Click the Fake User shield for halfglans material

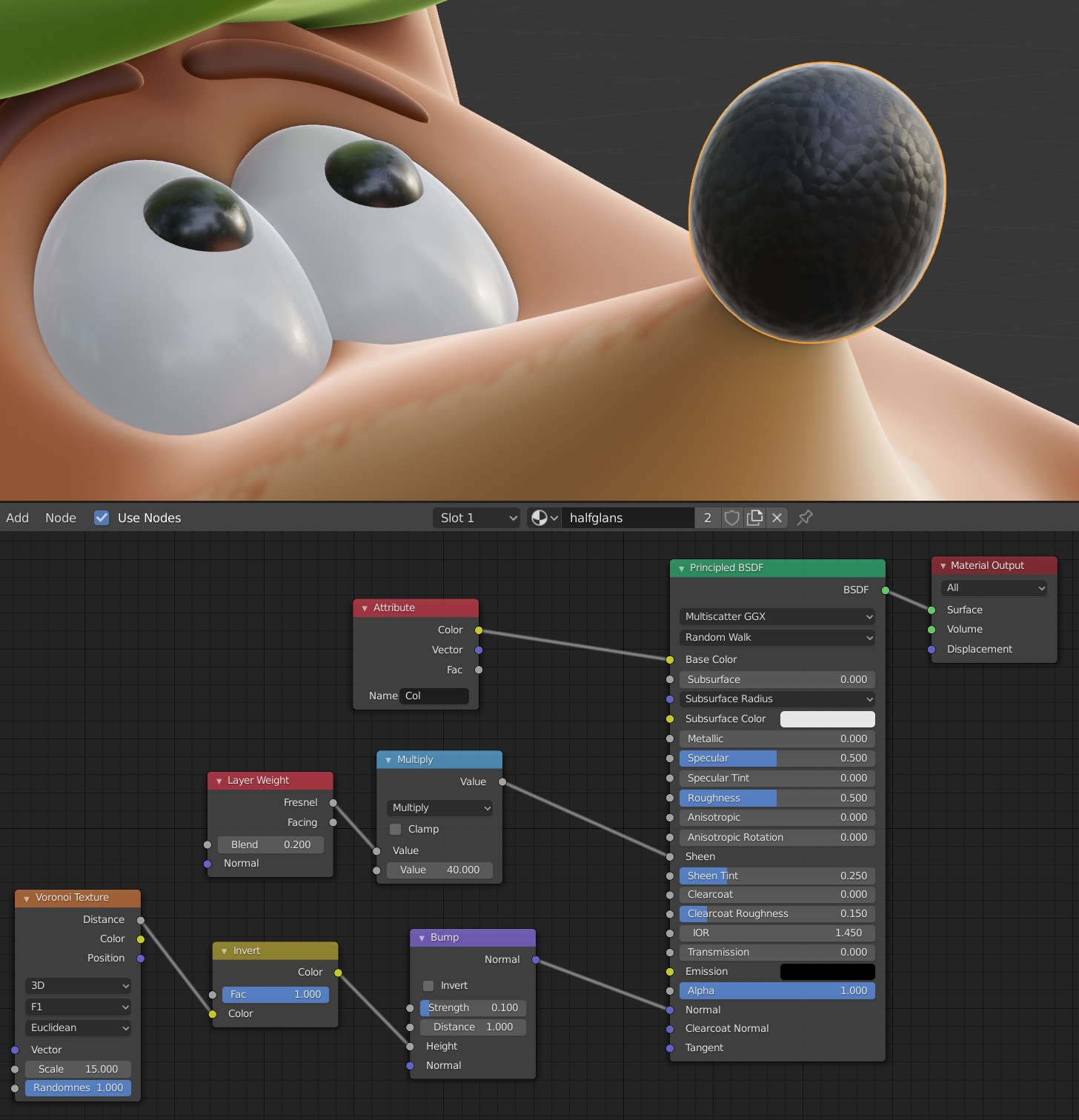731,517
